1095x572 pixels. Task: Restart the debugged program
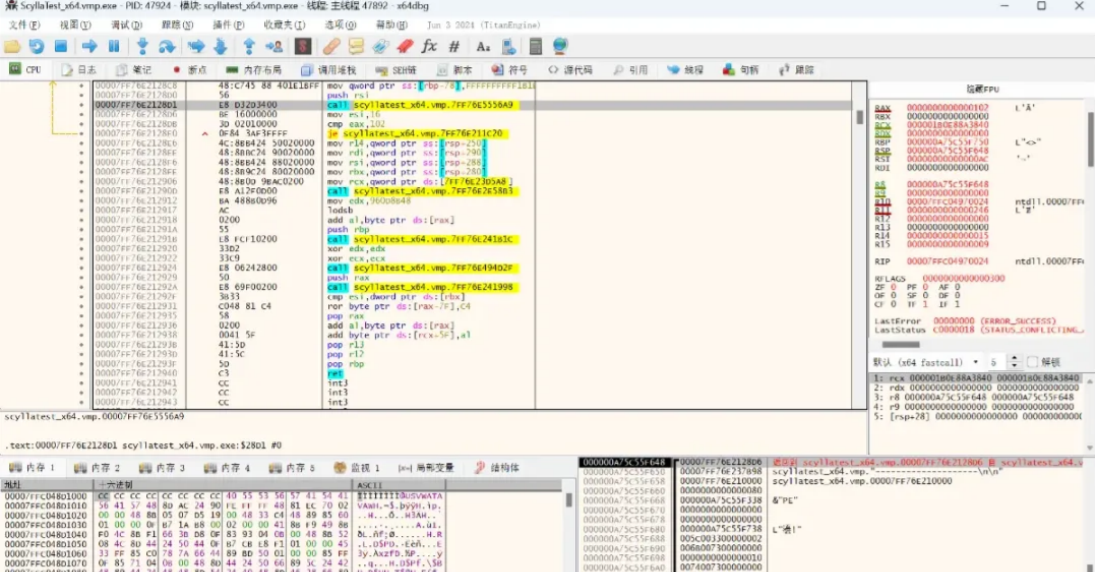pos(36,47)
